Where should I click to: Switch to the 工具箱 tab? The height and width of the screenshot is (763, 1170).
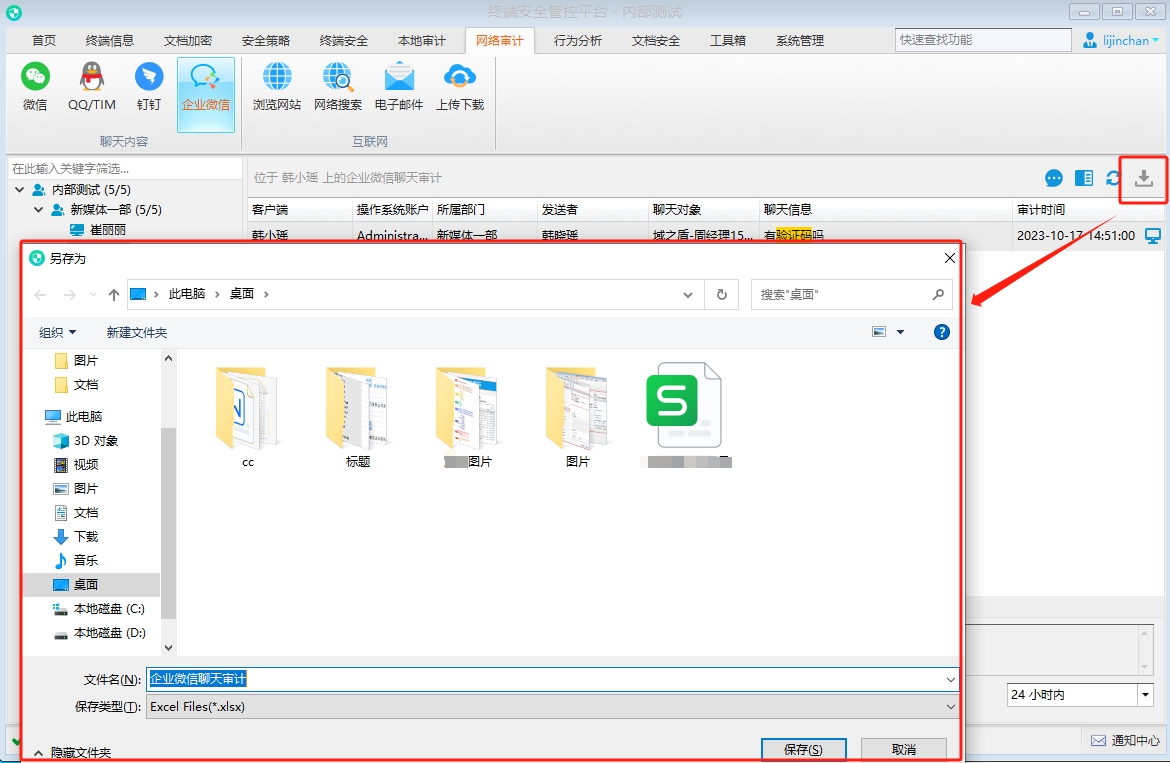[728, 40]
